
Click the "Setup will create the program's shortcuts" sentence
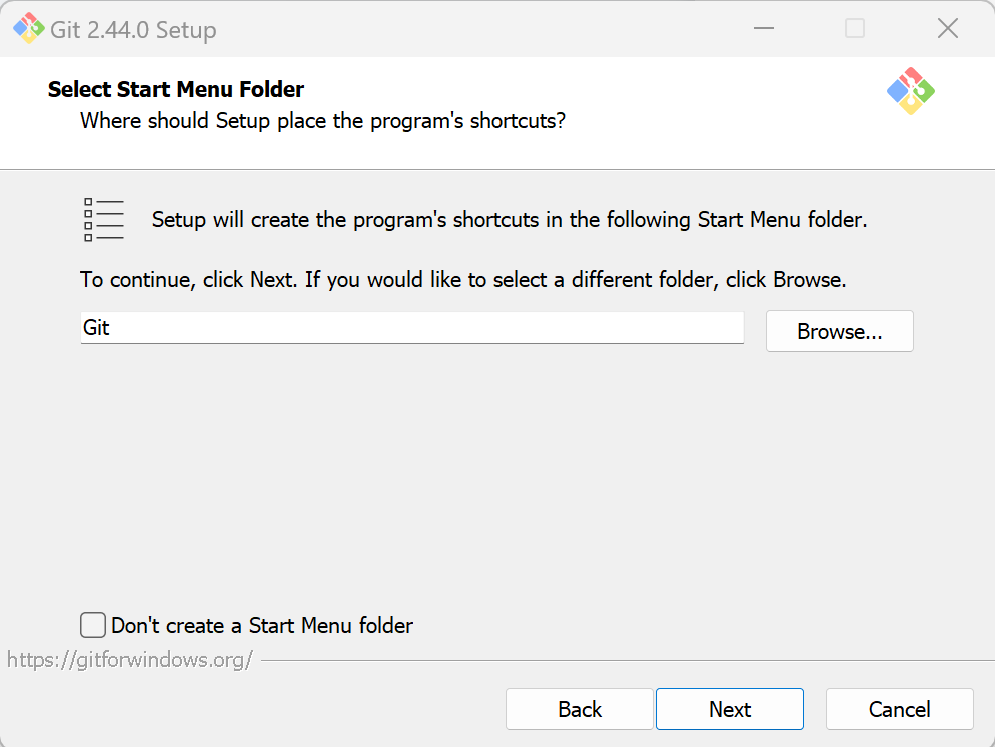click(x=509, y=220)
